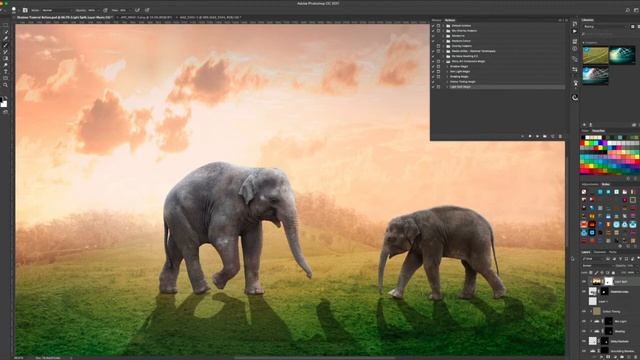Play the selected Light Spill Magic action
Image resolution: width=640 pixels, height=360 pixels.
coord(537,136)
